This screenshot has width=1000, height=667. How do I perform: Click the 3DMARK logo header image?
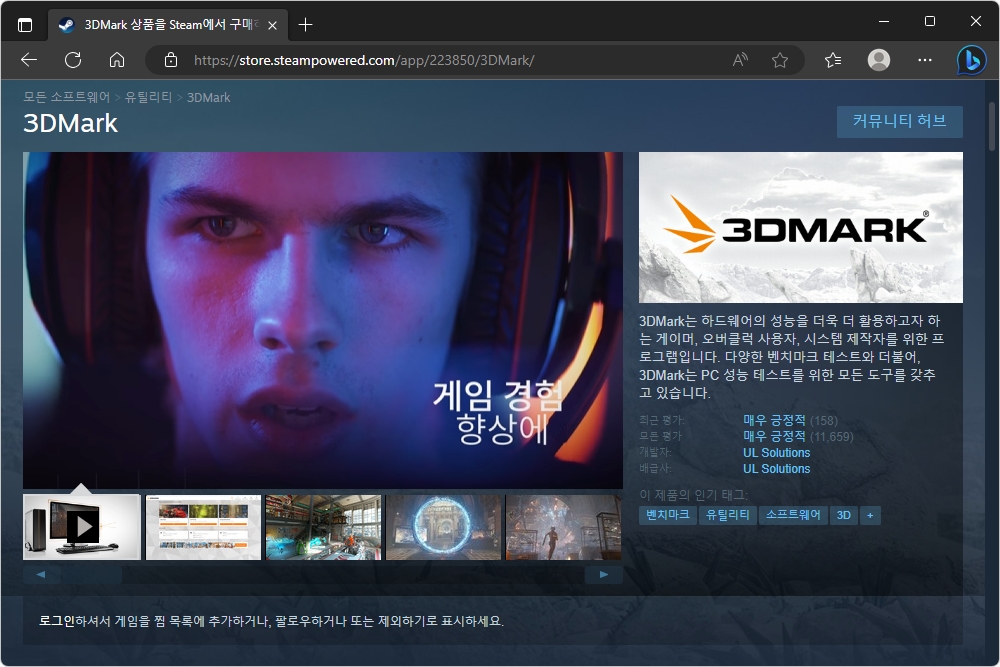(x=800, y=227)
